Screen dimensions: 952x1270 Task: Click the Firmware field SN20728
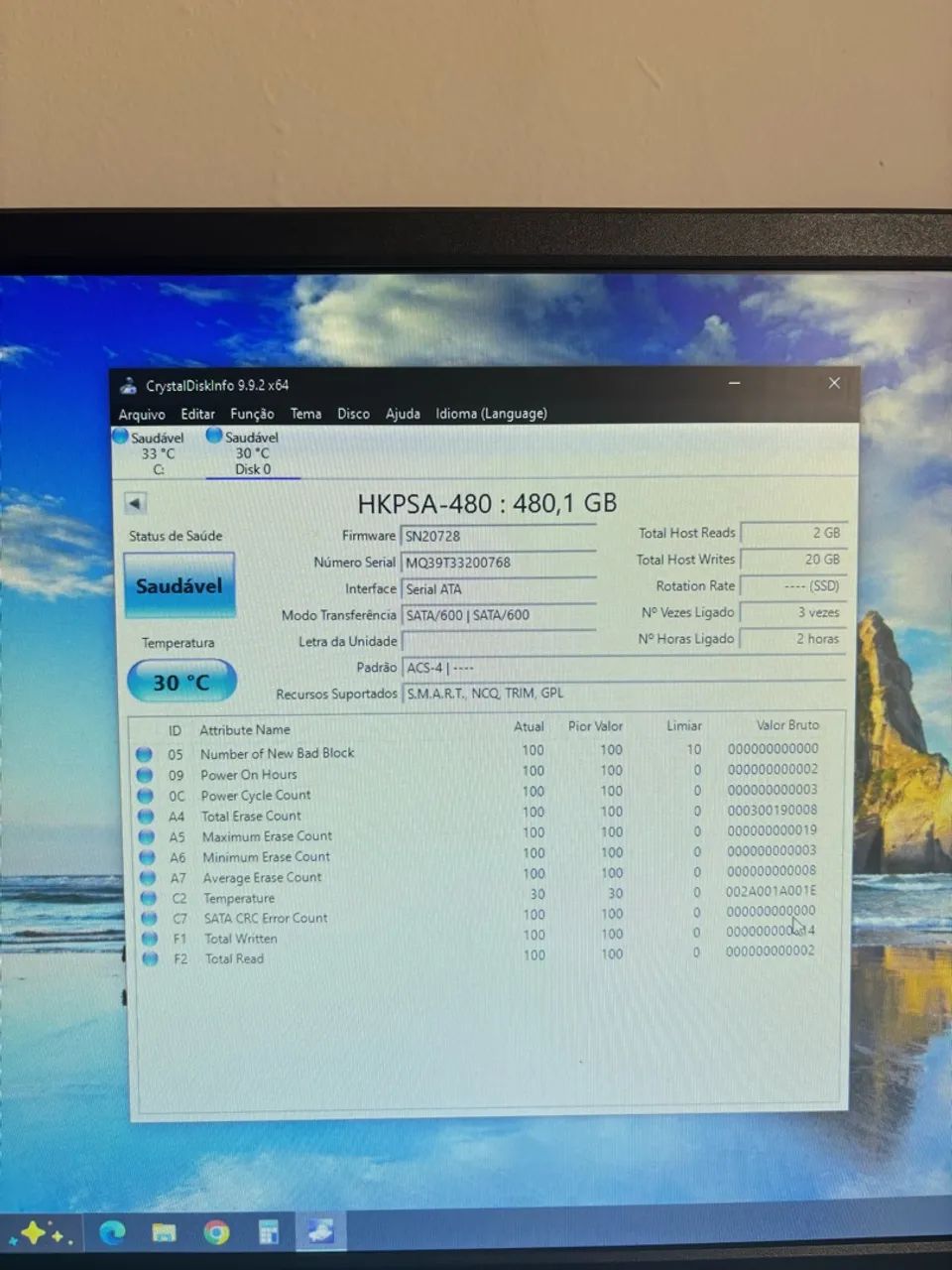498,536
